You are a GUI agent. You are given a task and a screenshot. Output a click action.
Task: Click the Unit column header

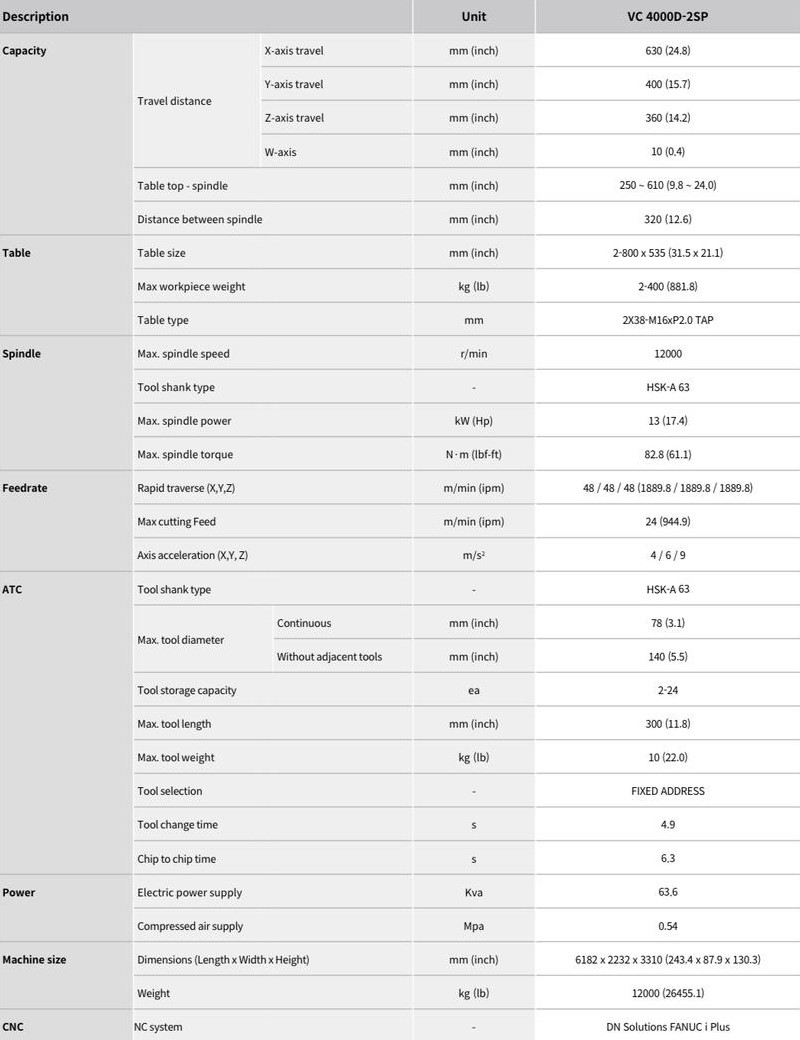point(474,17)
